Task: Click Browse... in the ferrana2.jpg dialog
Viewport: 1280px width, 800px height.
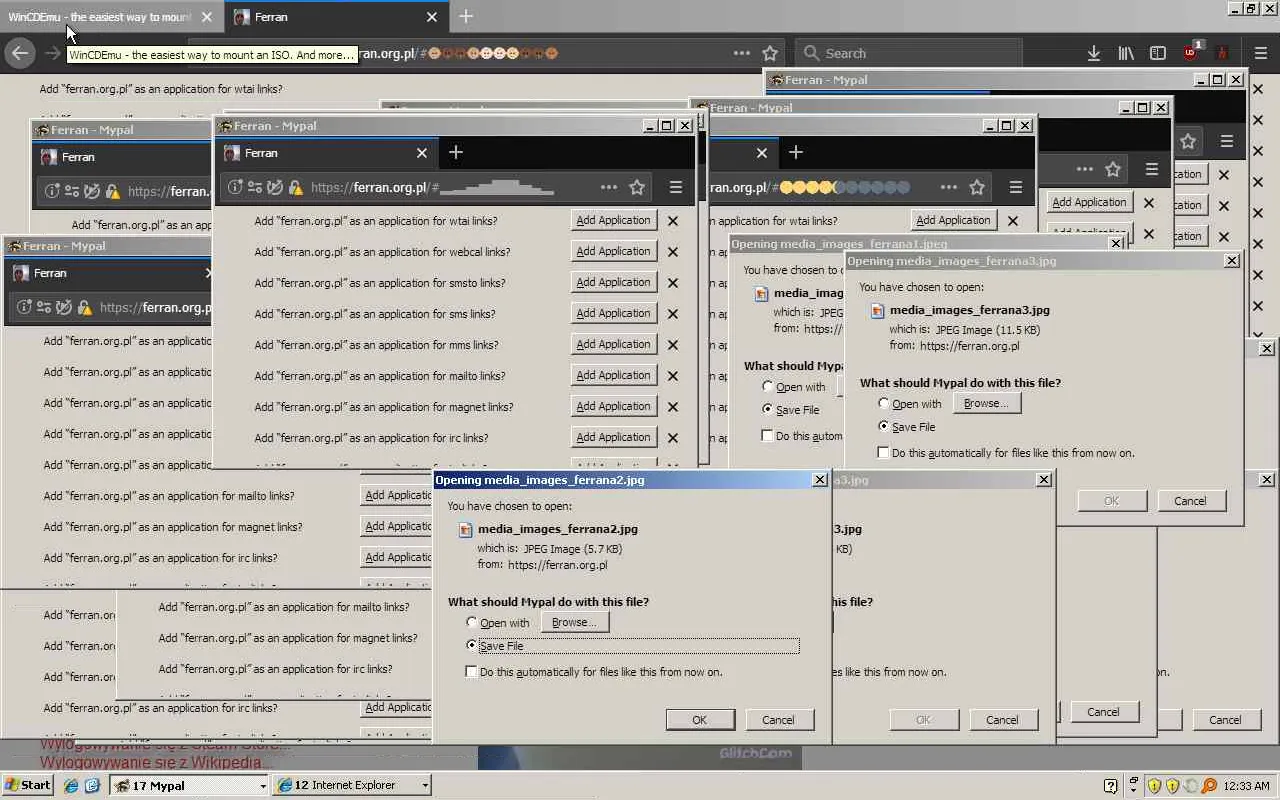Action: [x=574, y=622]
